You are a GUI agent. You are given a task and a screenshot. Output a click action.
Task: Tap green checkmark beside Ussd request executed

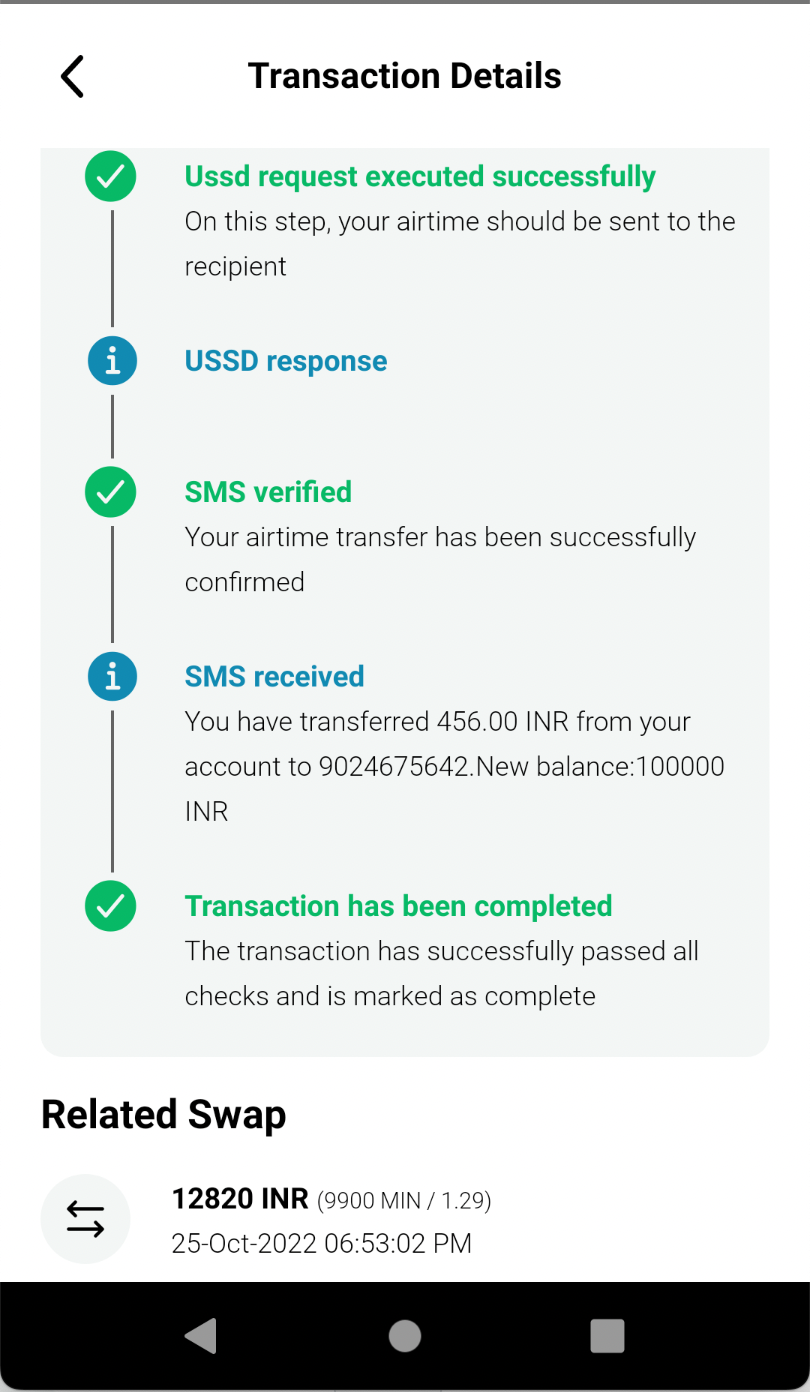pyautogui.click(x=111, y=177)
